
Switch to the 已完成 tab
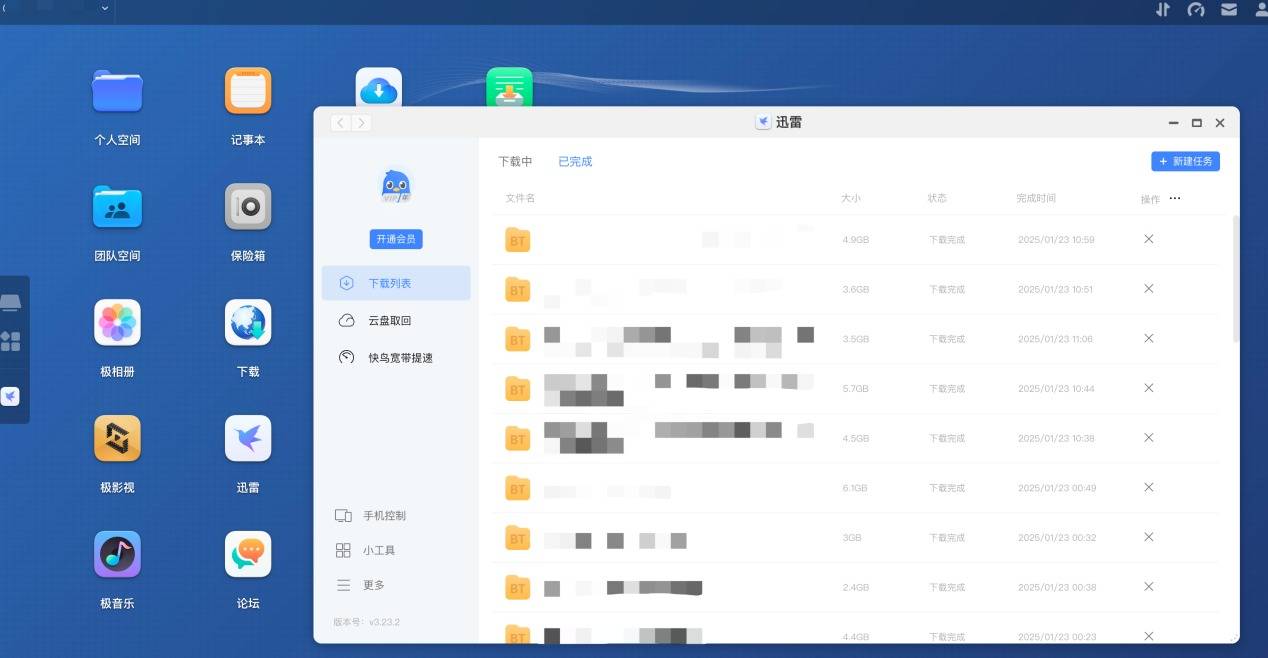click(575, 161)
